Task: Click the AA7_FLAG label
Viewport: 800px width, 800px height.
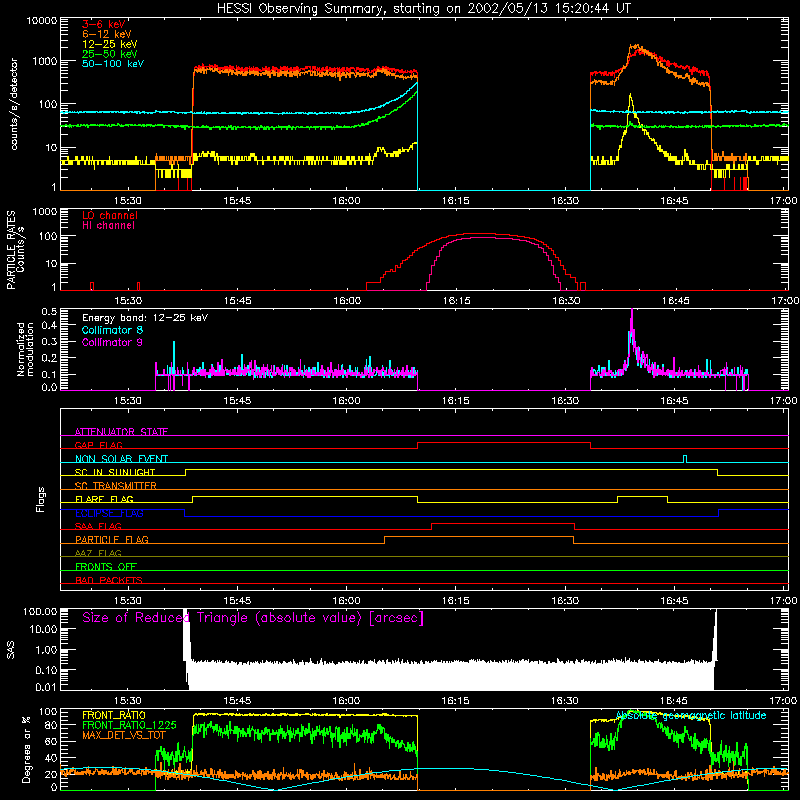Action: point(98,553)
